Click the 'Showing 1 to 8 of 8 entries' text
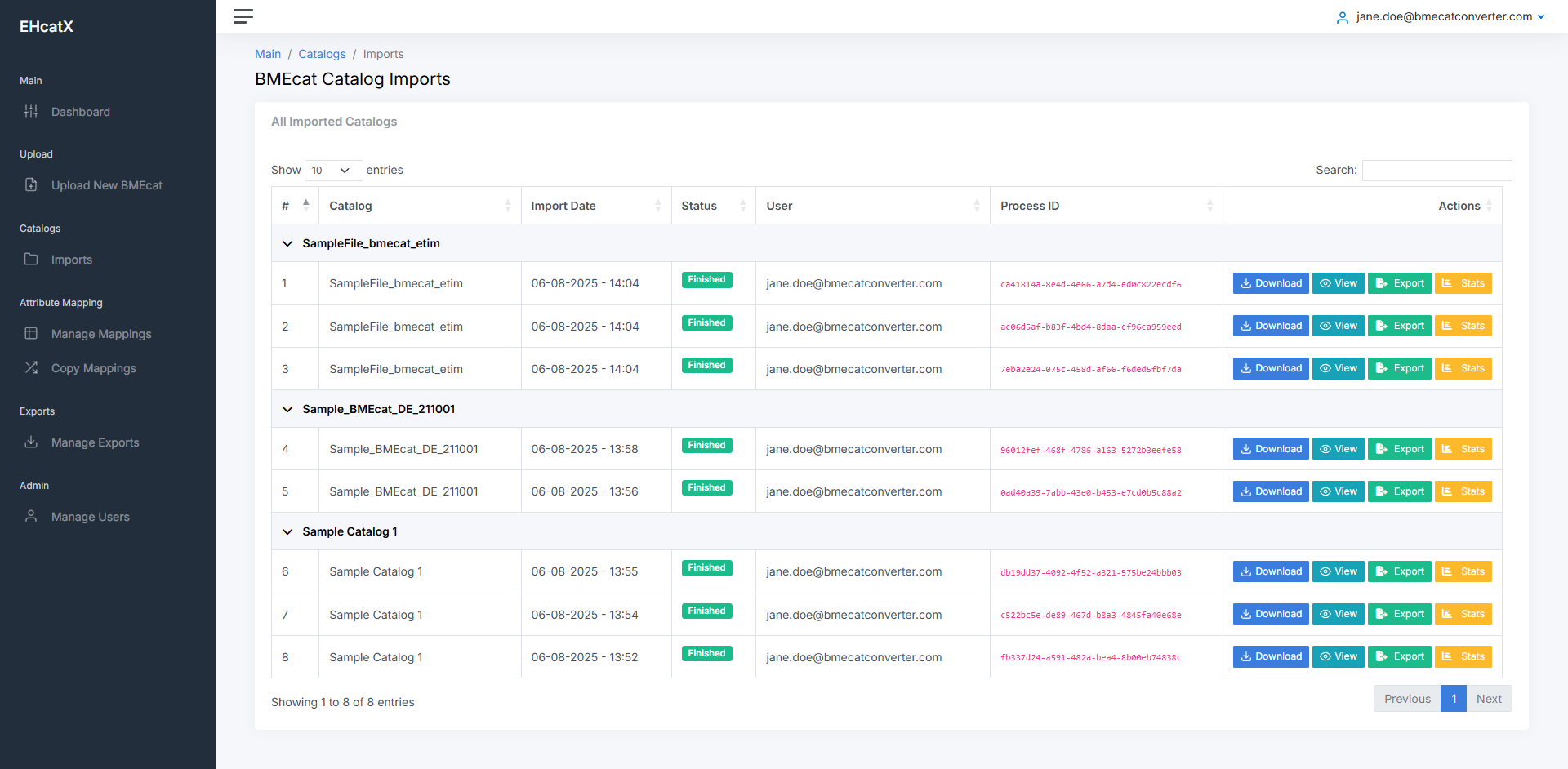Screen dimensions: 1568x769 pyautogui.click(x=343, y=702)
